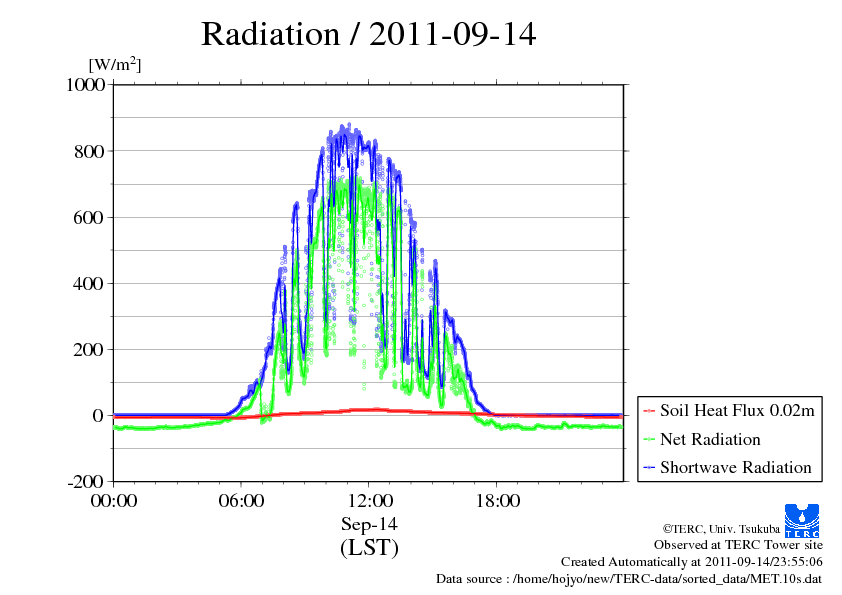Click the 'Data source' file path line
The height and width of the screenshot is (595, 842).
coord(629,579)
